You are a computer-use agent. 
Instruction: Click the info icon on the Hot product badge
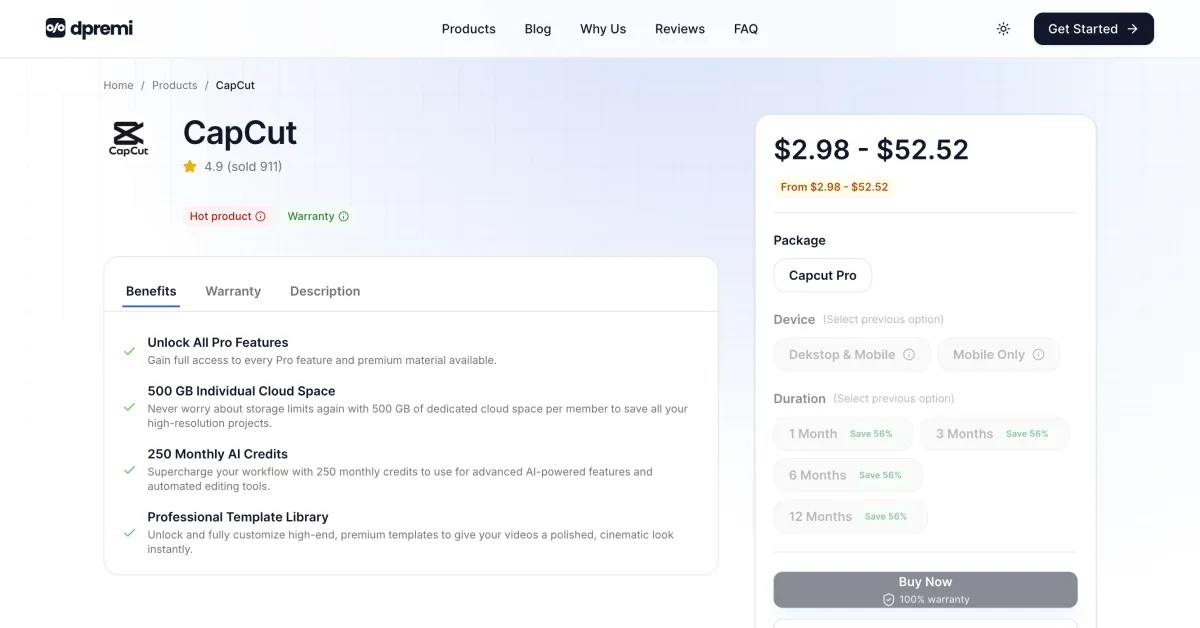pyautogui.click(x=261, y=216)
